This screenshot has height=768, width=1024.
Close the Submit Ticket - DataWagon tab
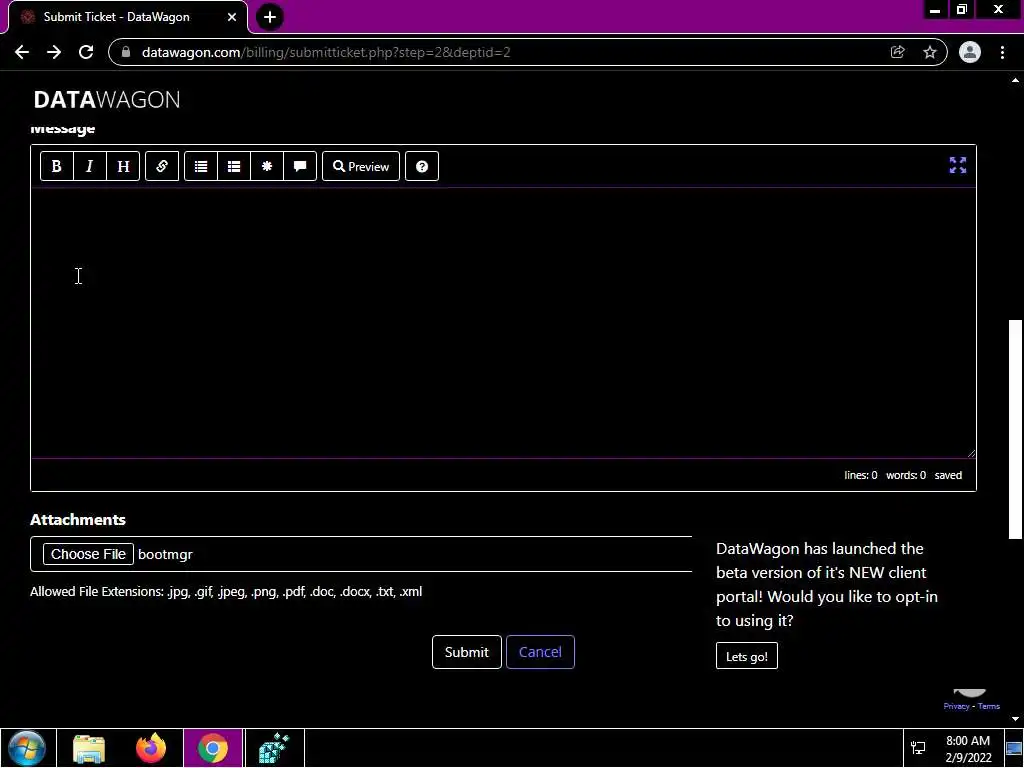232,17
